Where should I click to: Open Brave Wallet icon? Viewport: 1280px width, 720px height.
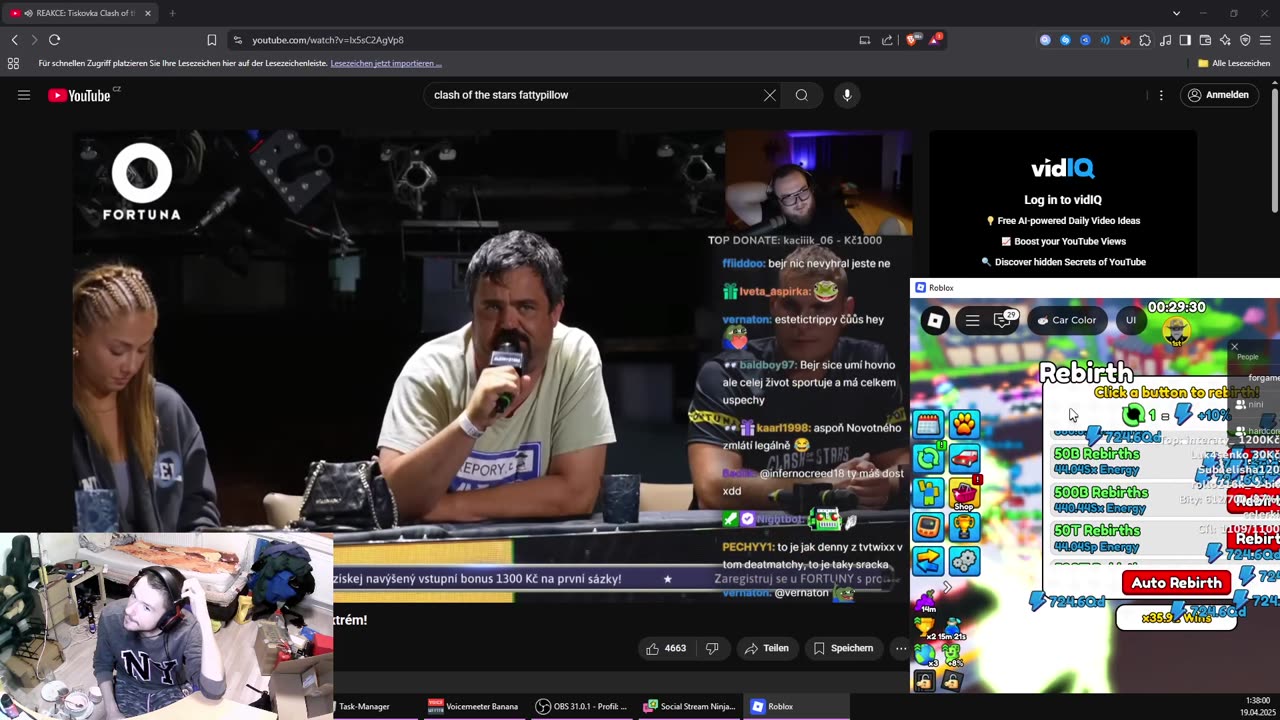coord(1205,40)
